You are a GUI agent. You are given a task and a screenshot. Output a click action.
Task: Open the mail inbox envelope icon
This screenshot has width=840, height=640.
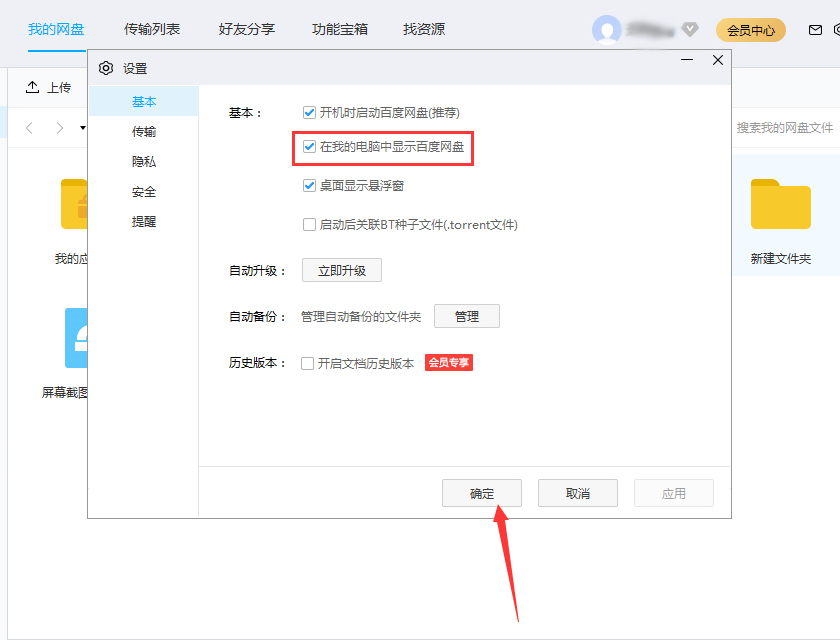tap(815, 30)
